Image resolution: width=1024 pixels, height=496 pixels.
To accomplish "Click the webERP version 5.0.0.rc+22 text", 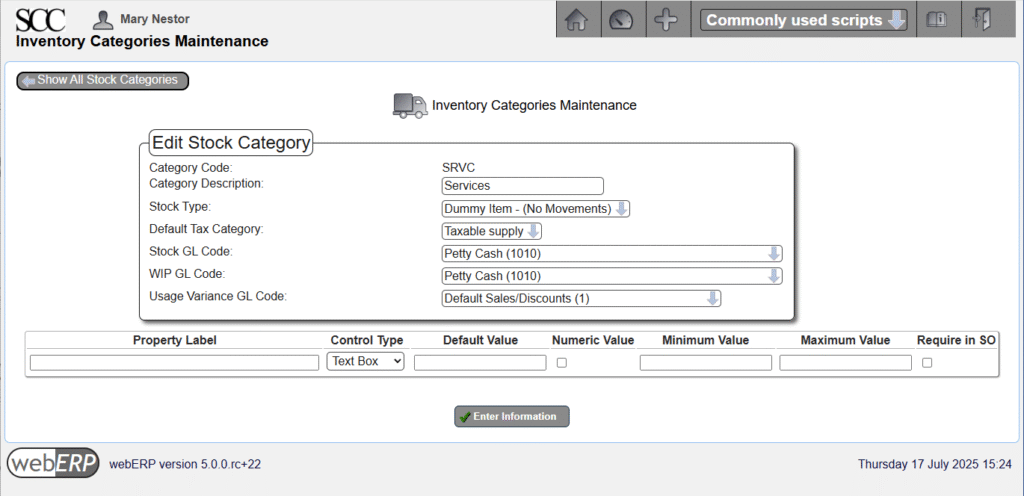I will click(x=185, y=465).
